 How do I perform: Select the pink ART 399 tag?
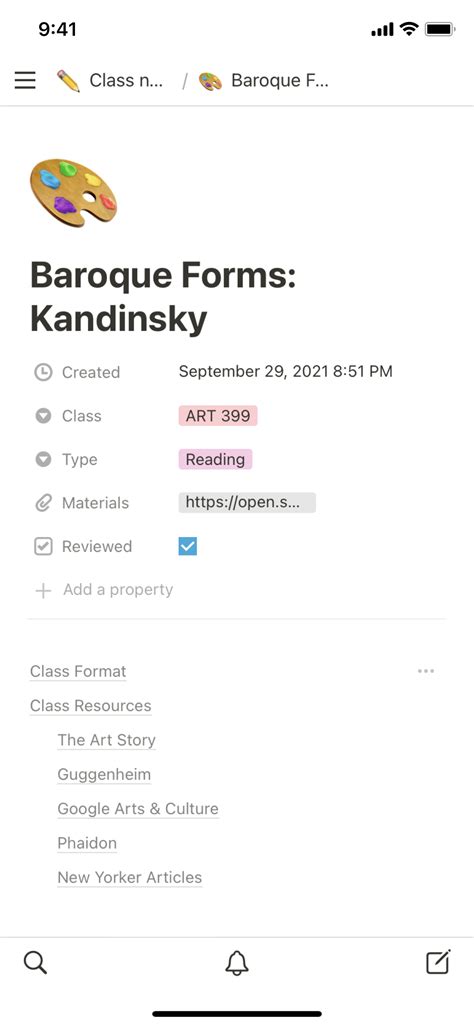[218, 416]
